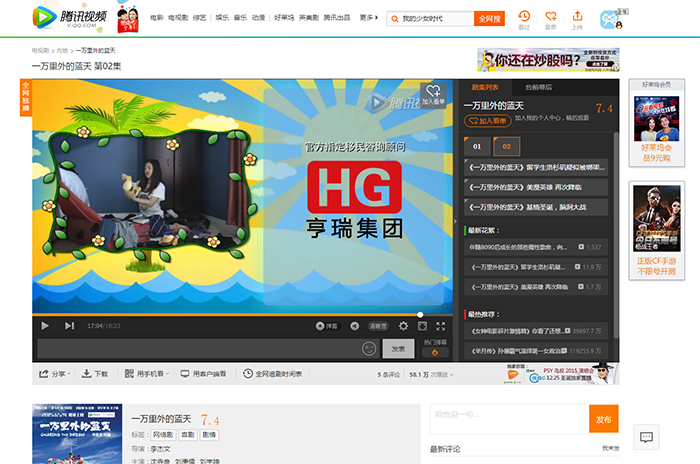700x464 pixels.
Task: Toggle the 弹幕 danmu switch
Action: click(x=327, y=326)
